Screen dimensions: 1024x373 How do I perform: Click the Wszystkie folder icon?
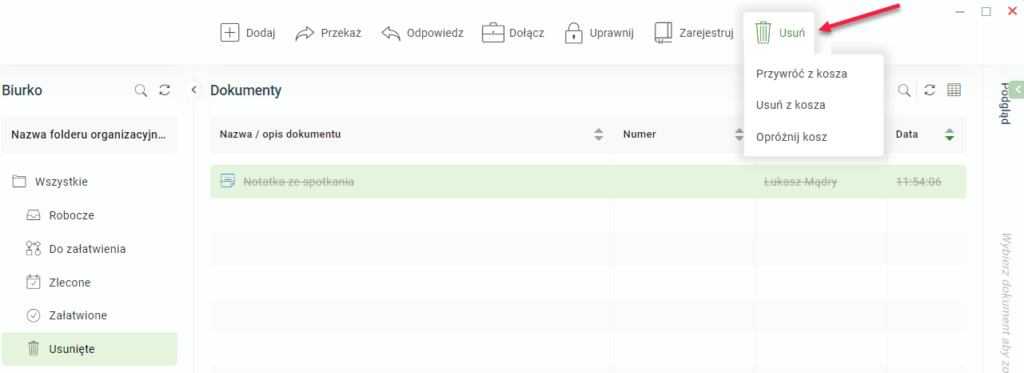point(19,182)
